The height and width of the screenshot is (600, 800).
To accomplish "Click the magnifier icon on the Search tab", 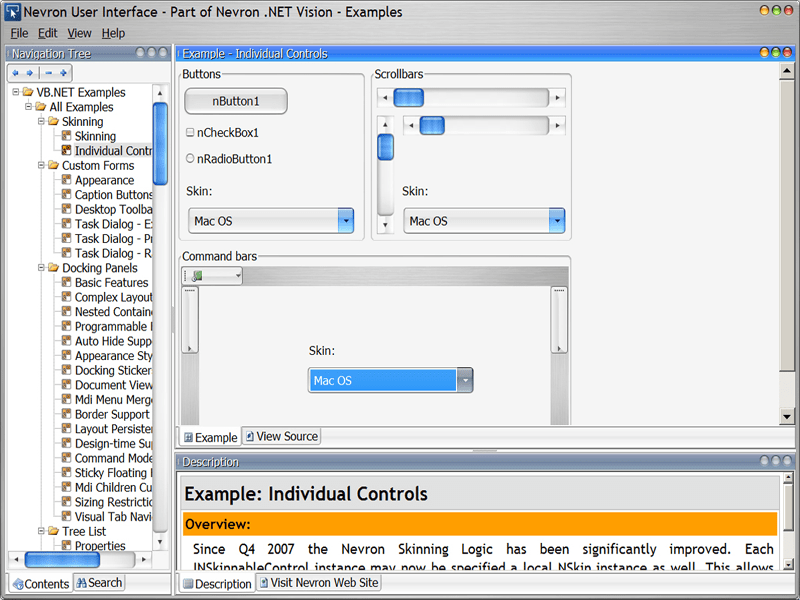I will (x=82, y=583).
